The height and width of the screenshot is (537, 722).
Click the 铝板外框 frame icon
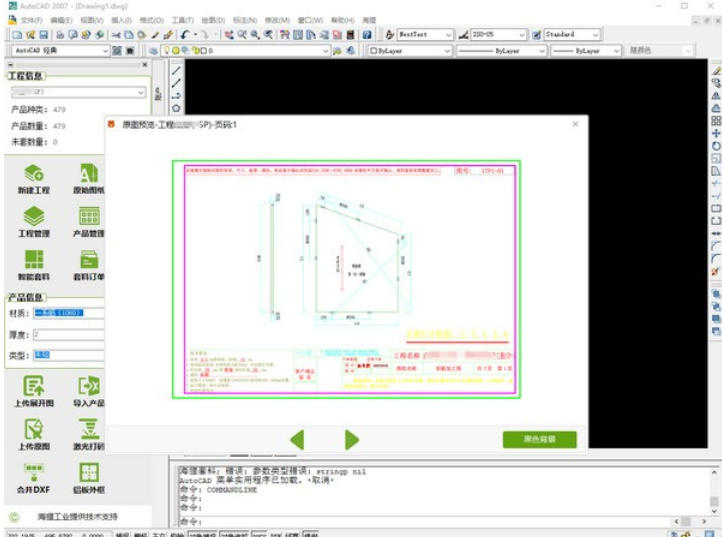(89, 473)
